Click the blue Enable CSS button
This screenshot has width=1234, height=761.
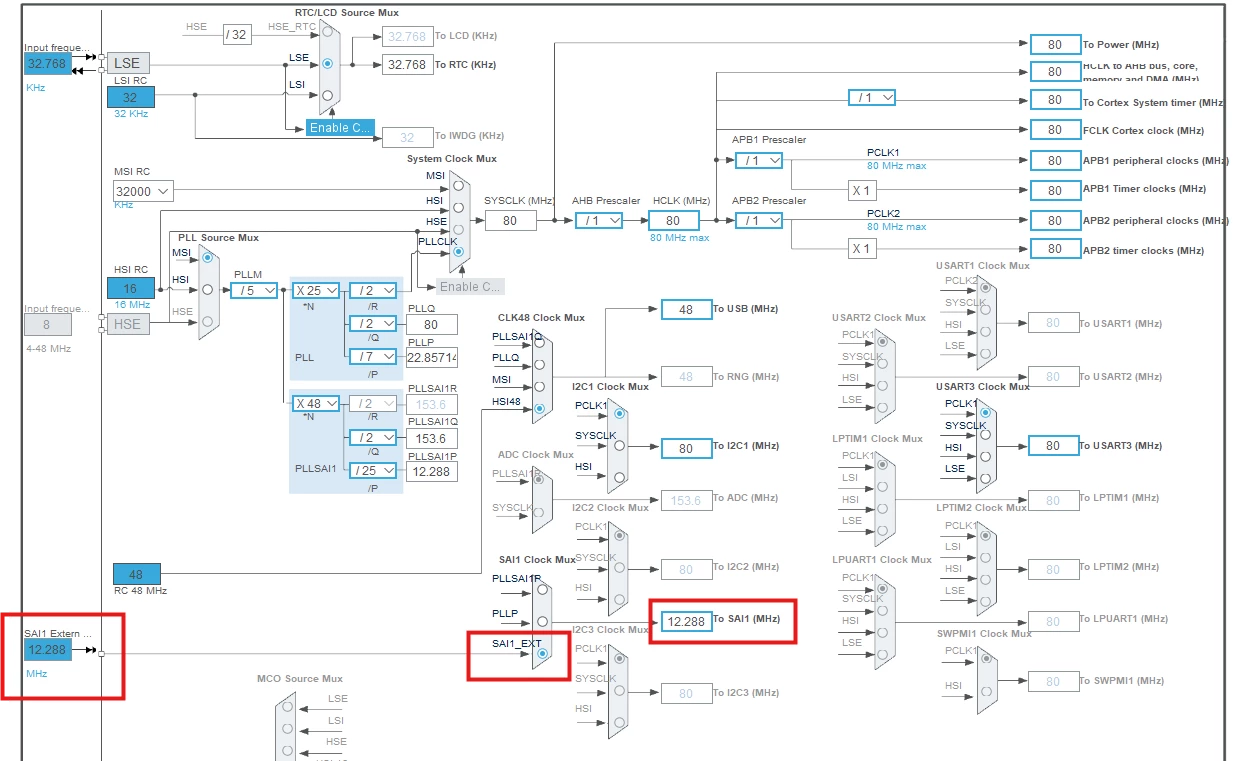(340, 127)
